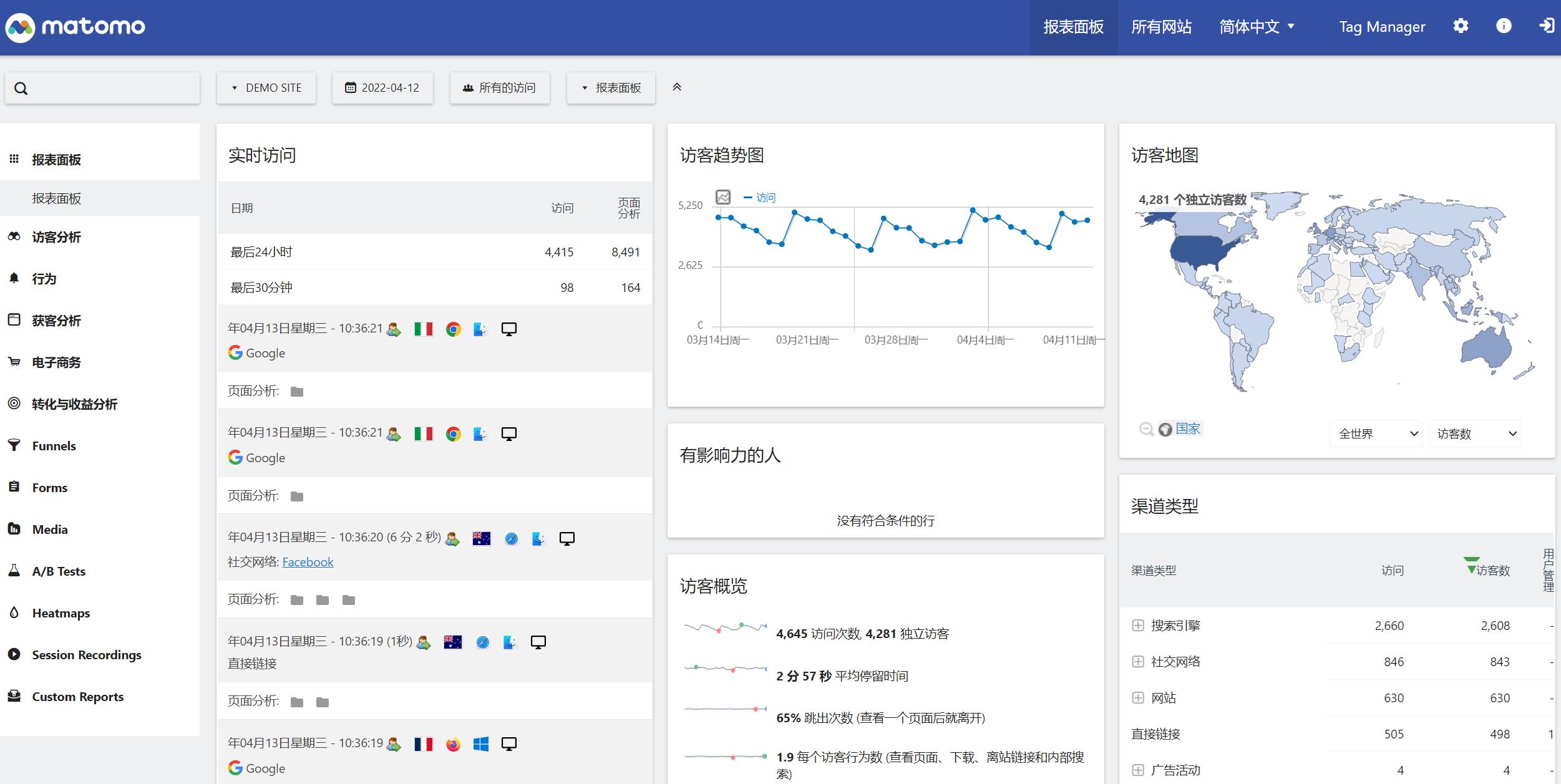This screenshot has height=784, width=1561.
Task: Open Matomo settings via the gear icon
Action: pos(1460,26)
